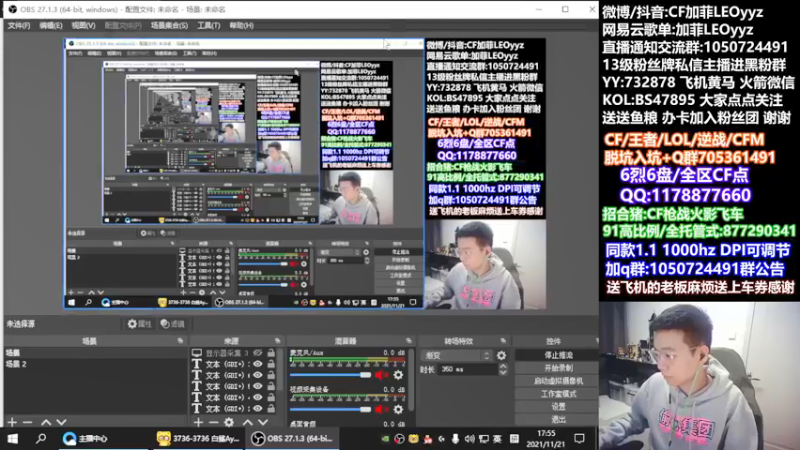Open source properties with the 属性 gear
The height and width of the screenshot is (450, 800).
pyautogui.click(x=139, y=323)
